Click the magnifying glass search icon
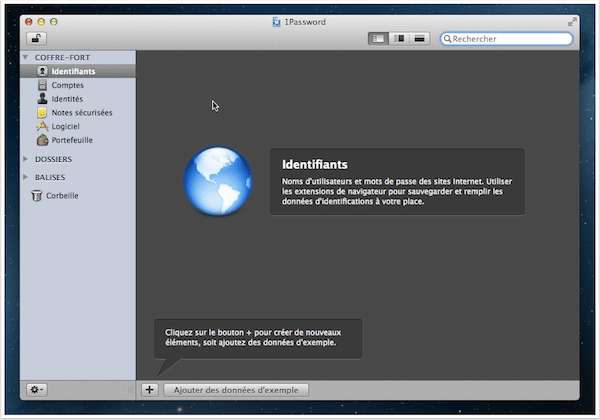This screenshot has height=420, width=600. click(447, 39)
